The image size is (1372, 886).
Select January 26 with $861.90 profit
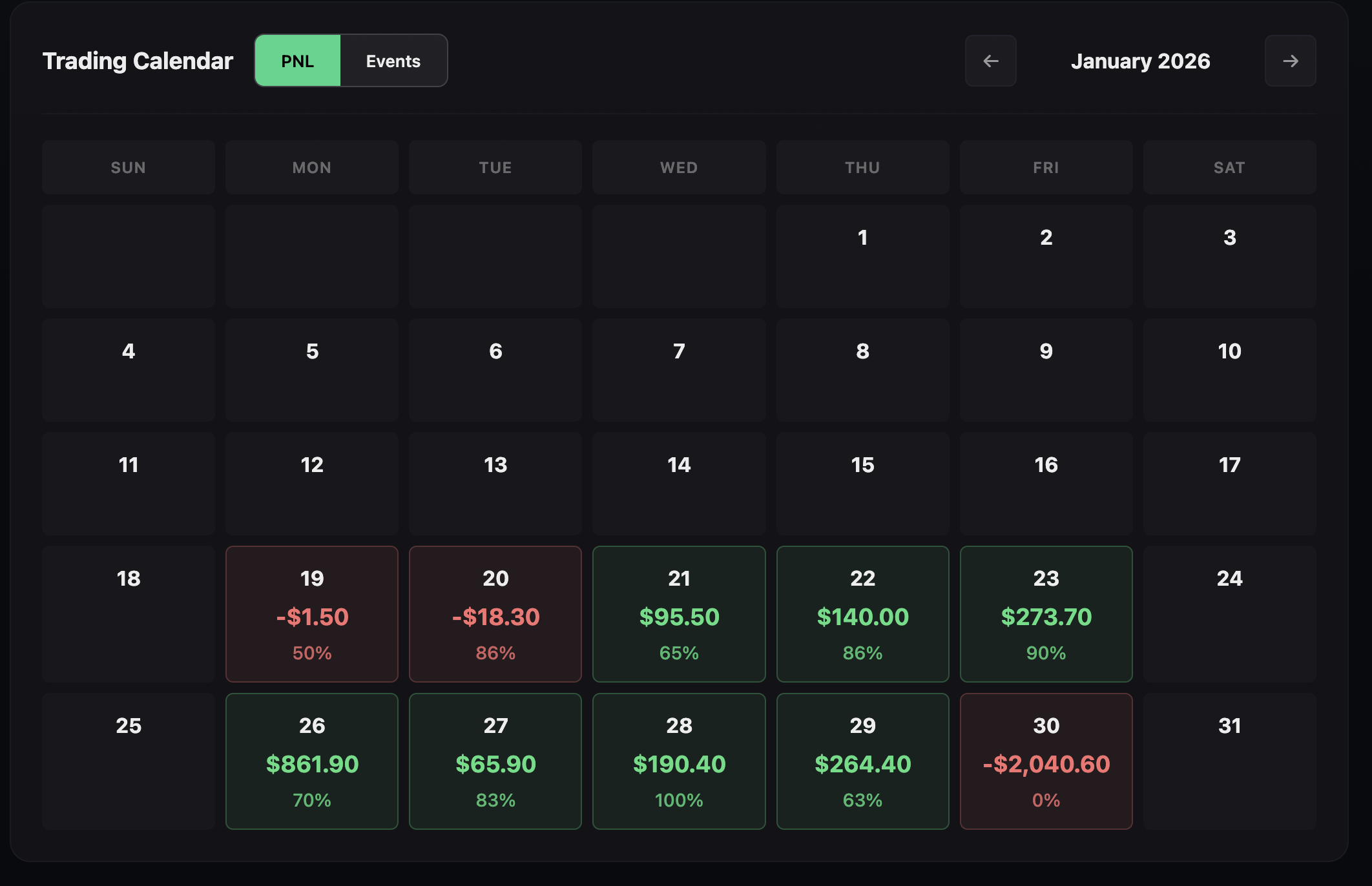(x=312, y=761)
